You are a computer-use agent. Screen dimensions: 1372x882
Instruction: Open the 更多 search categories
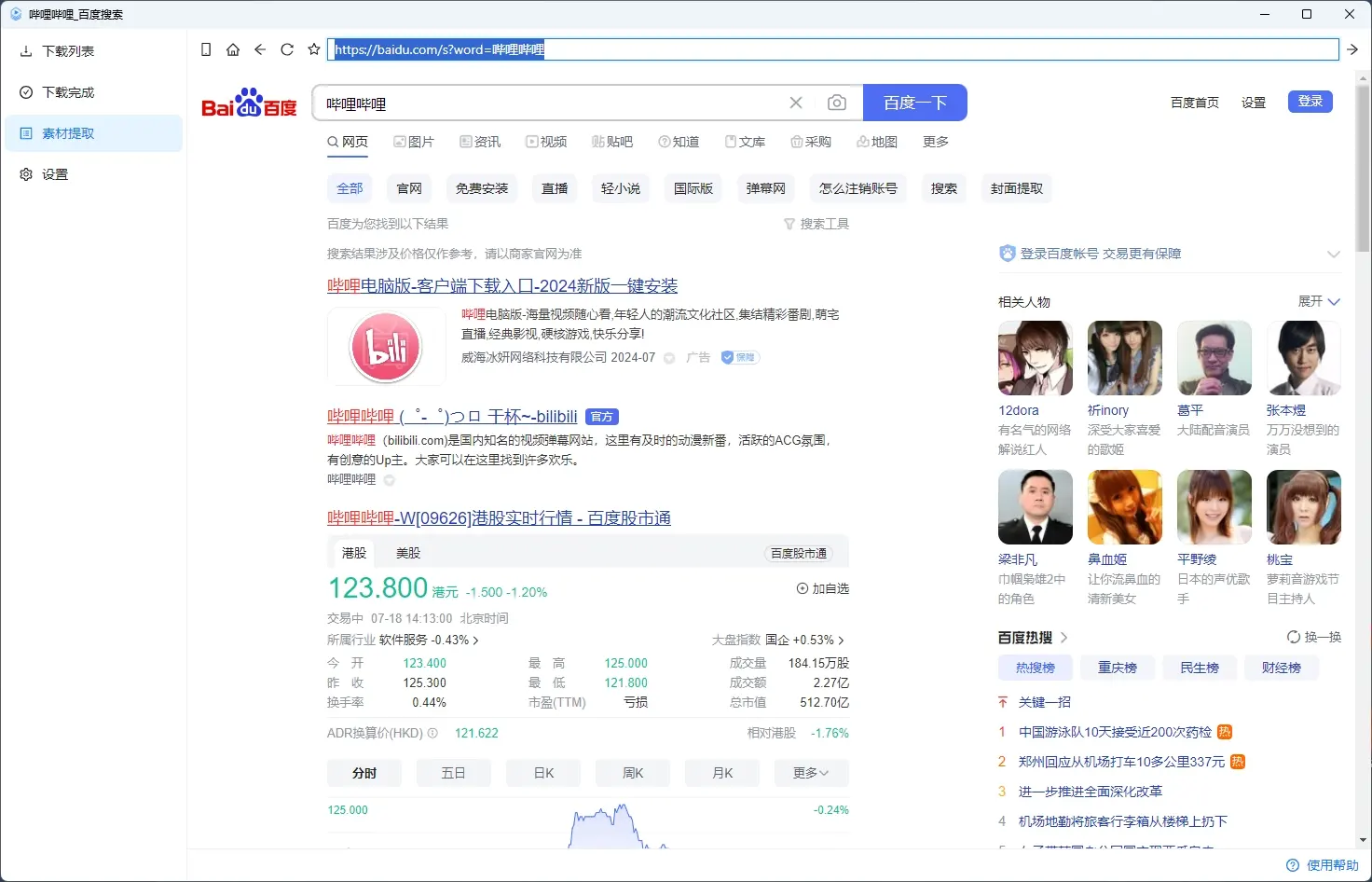tap(936, 142)
